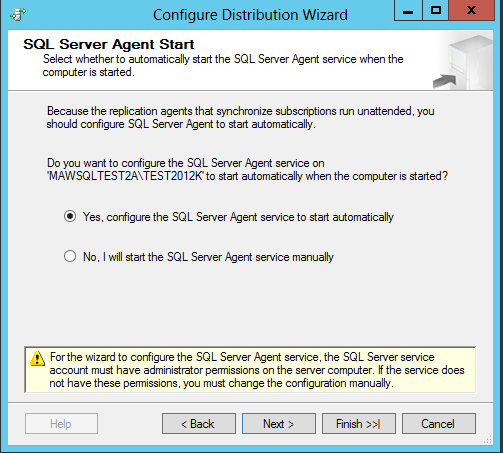Select Yes, start SQL Server Agent automatically
Screen dimensions: 503x453
coord(70,217)
